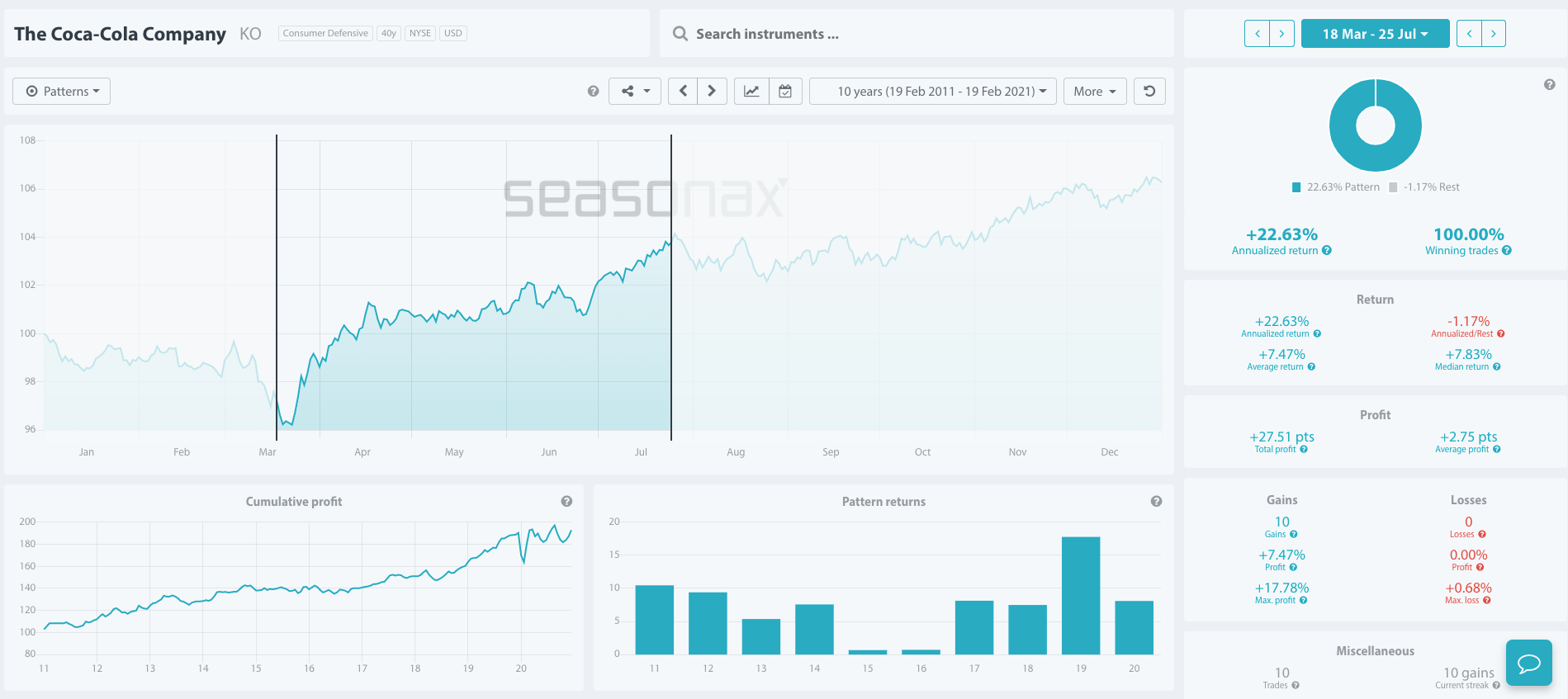1568x699 pixels.
Task: Click help icon on Cumulative profit chart
Action: (566, 502)
